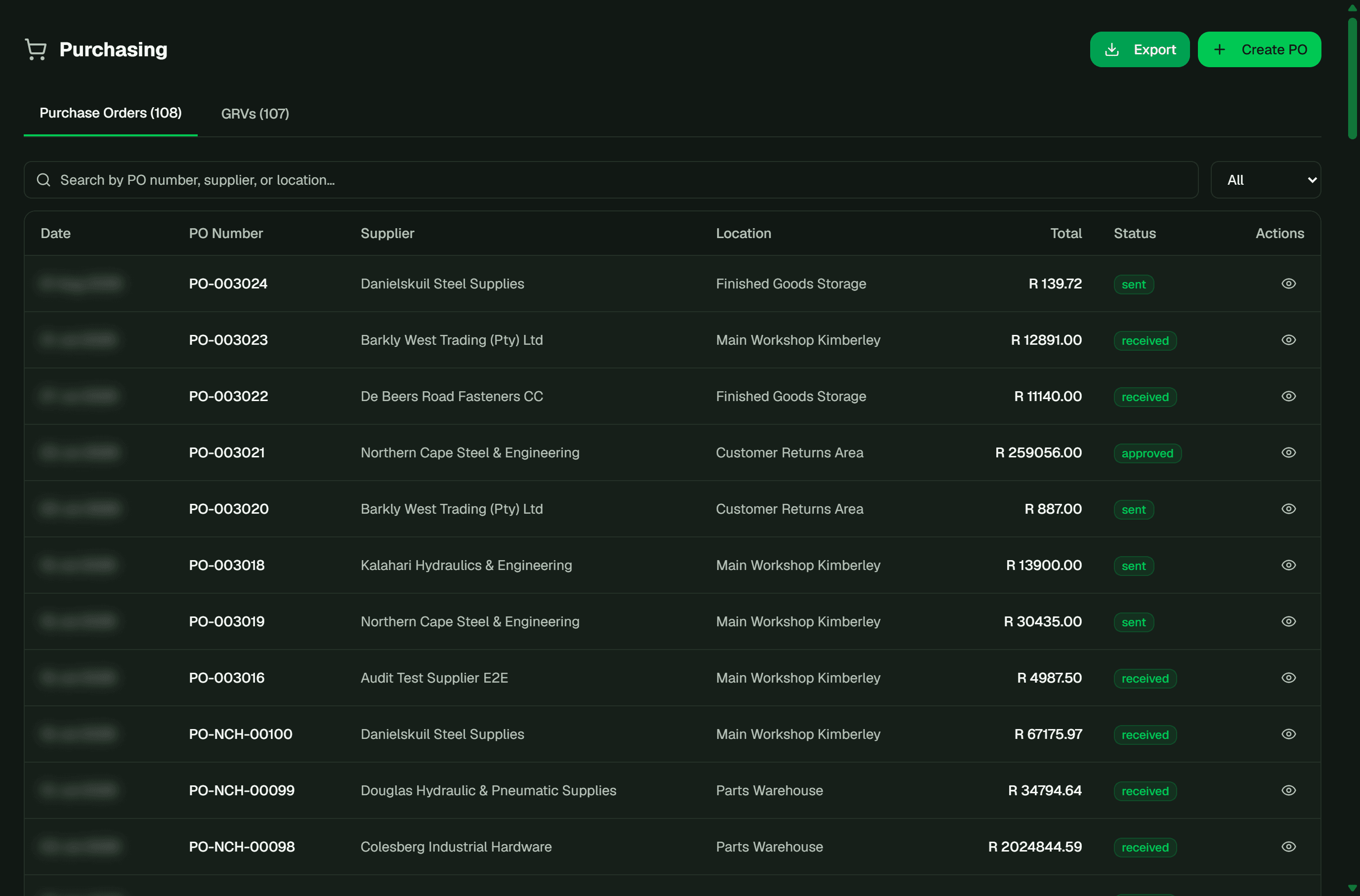View PO-003019 via eye icon
Screen dimensions: 1360x896
[x=1288, y=621]
